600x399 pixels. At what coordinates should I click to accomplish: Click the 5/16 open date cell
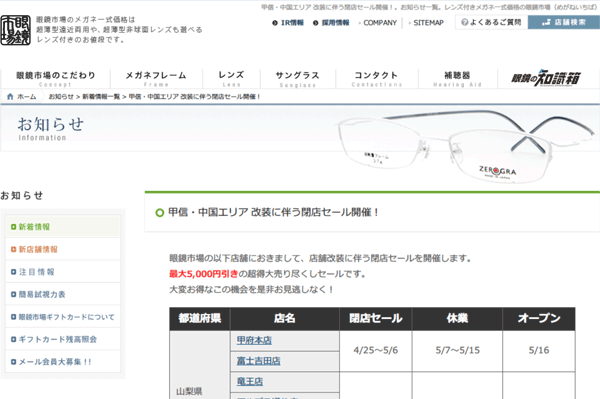pyautogui.click(x=539, y=350)
